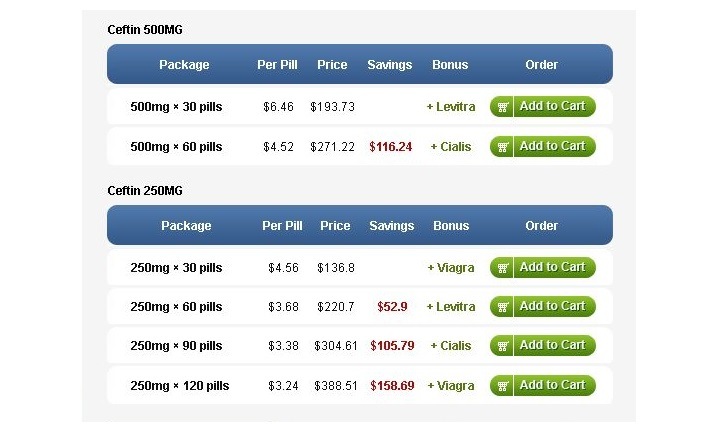722x430 pixels.
Task: Click cart icon for 250mg × 60 pills
Action: pyautogui.click(x=502, y=307)
